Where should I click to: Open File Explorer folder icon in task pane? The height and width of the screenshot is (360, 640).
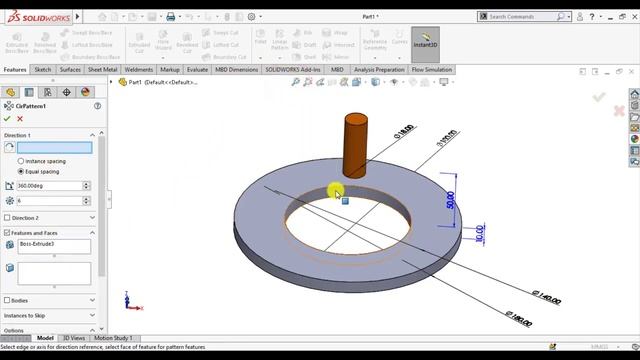[634, 117]
